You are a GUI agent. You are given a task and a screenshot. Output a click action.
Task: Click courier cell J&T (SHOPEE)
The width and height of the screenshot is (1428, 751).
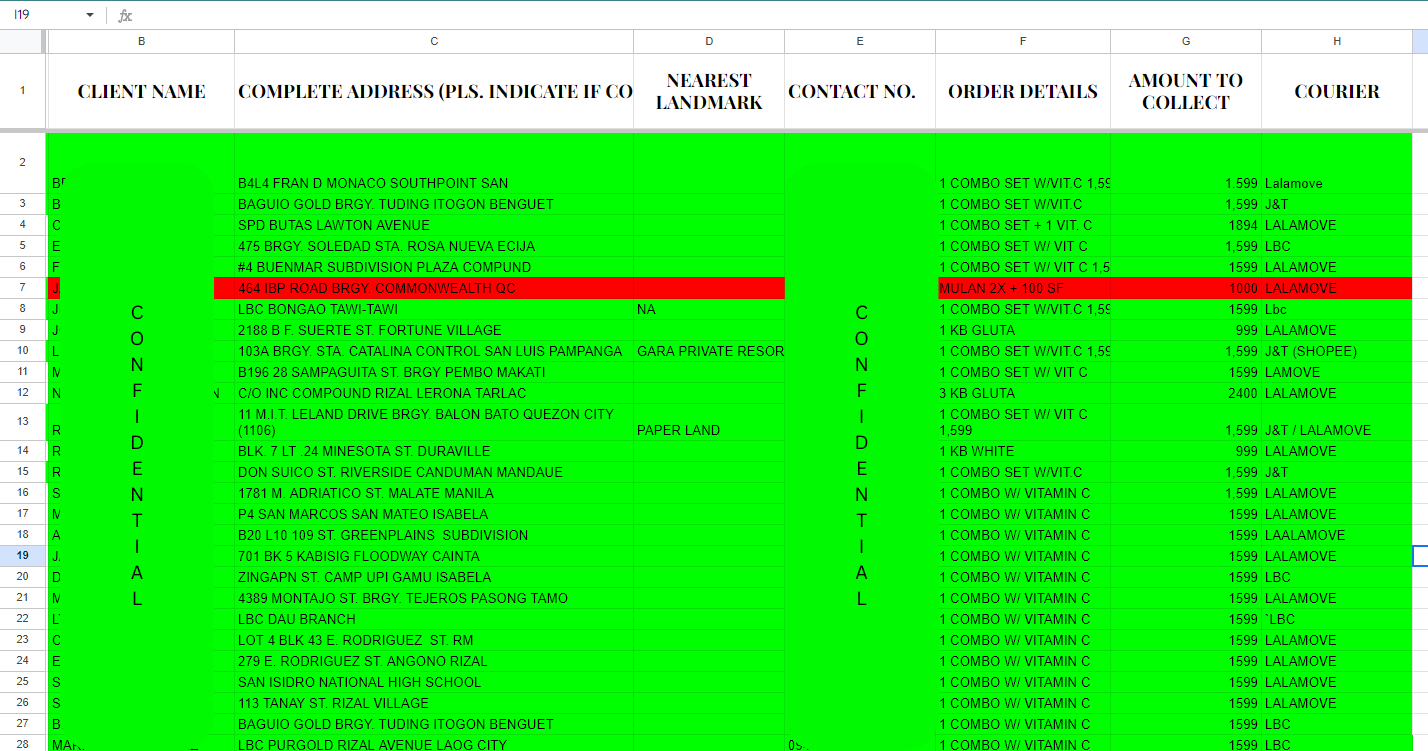(x=1337, y=351)
